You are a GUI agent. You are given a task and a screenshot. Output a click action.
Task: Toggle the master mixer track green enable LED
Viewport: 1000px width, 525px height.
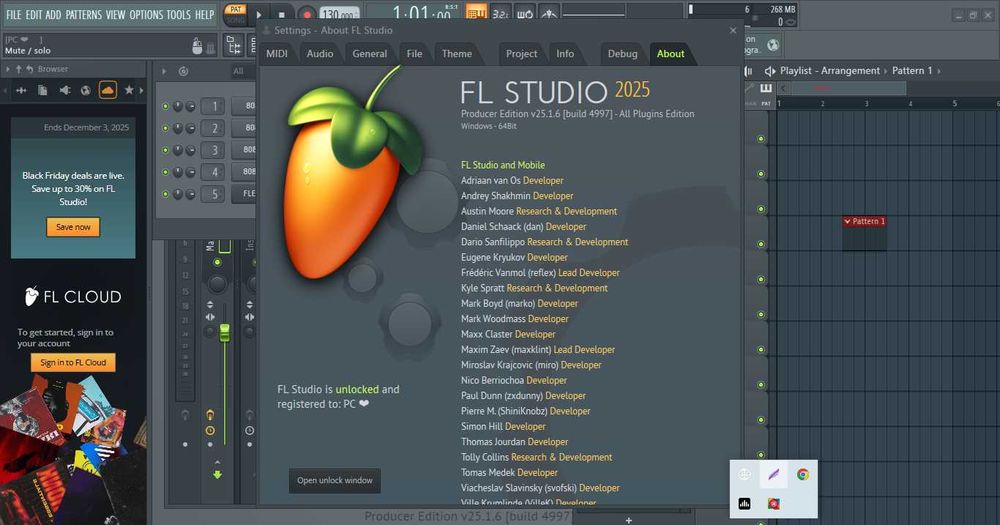coord(217,262)
